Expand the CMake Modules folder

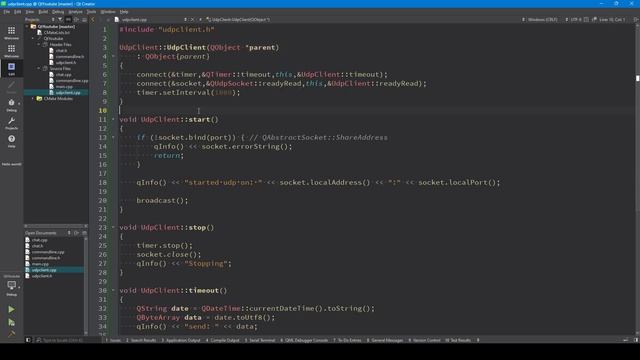tap(33, 98)
